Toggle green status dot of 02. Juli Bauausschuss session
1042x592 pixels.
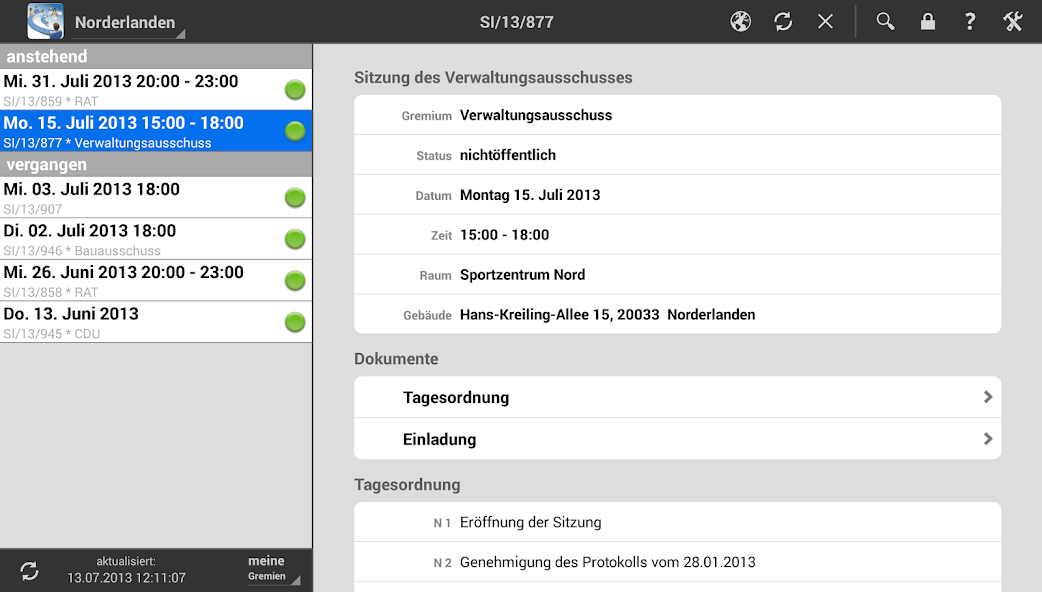click(x=295, y=239)
